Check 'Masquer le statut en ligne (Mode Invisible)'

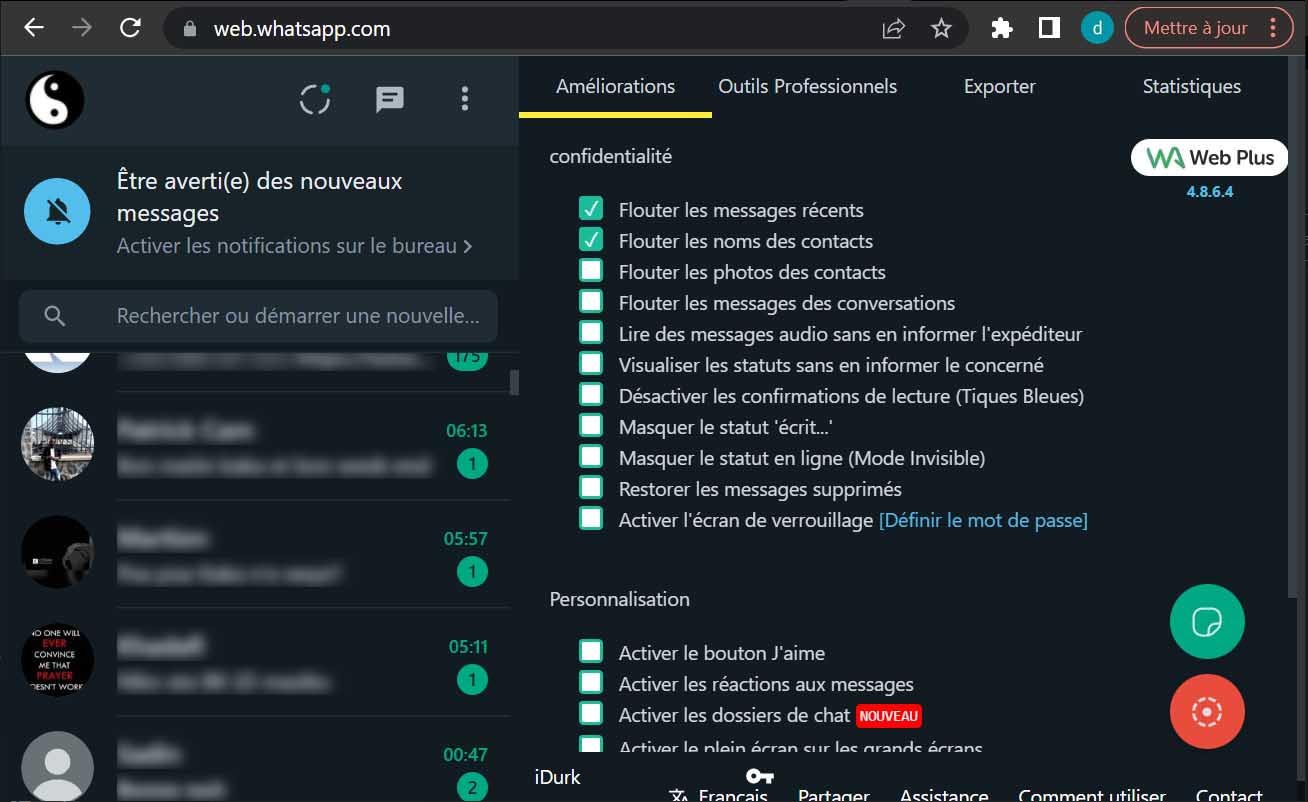591,456
